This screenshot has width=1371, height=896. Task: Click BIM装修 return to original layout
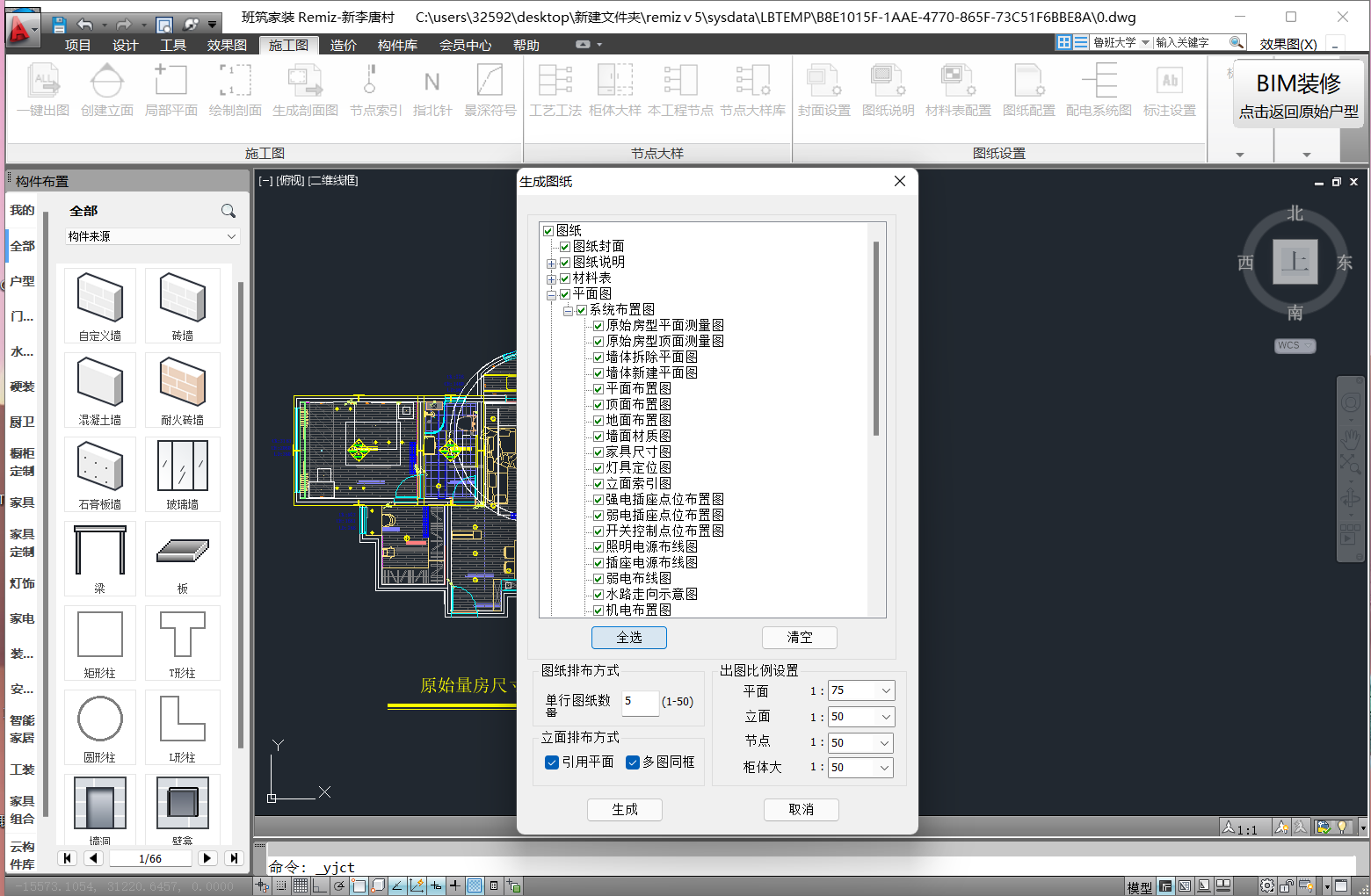coord(1298,95)
